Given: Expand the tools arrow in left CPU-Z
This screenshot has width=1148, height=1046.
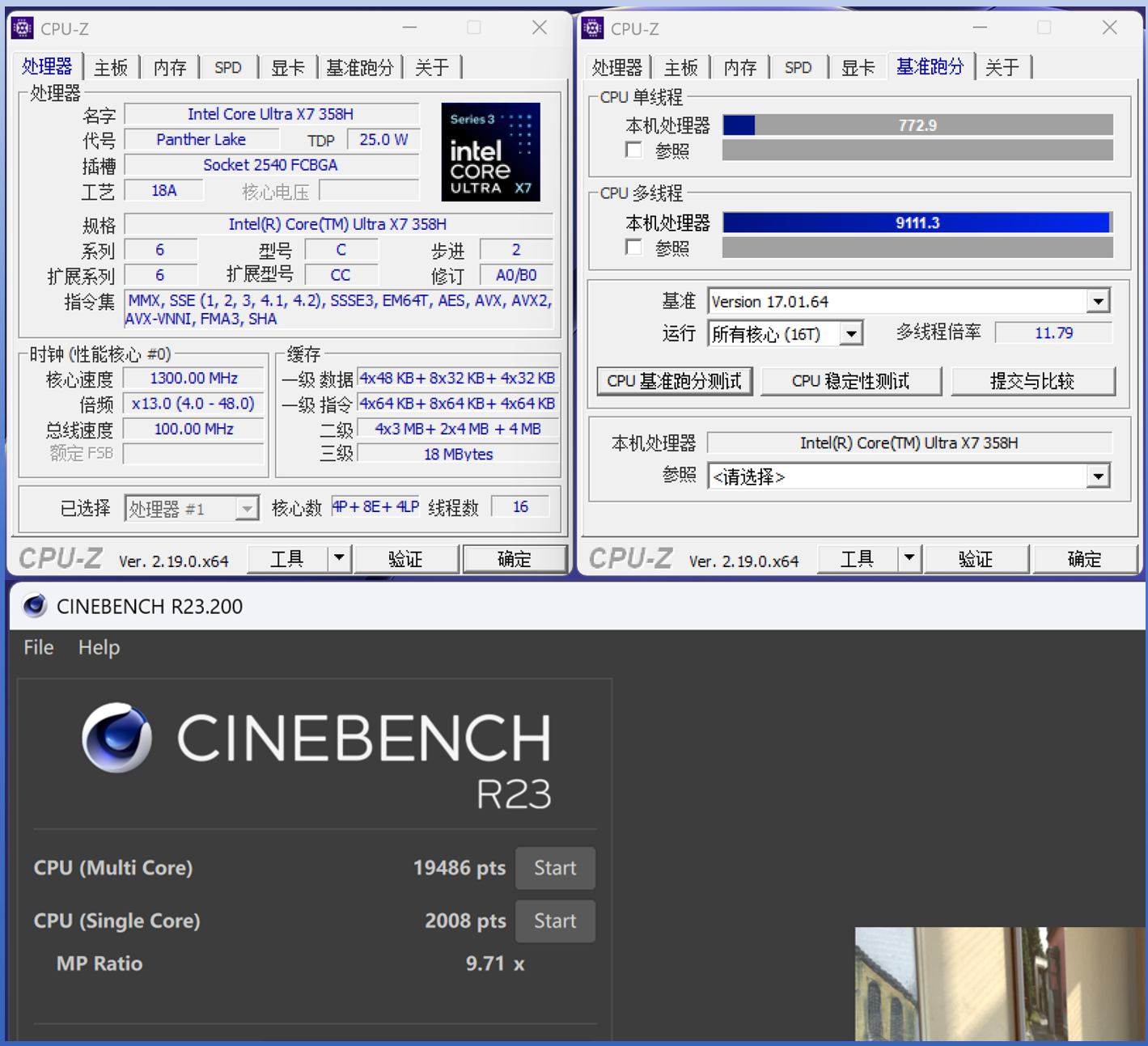Looking at the screenshot, I should [x=339, y=558].
